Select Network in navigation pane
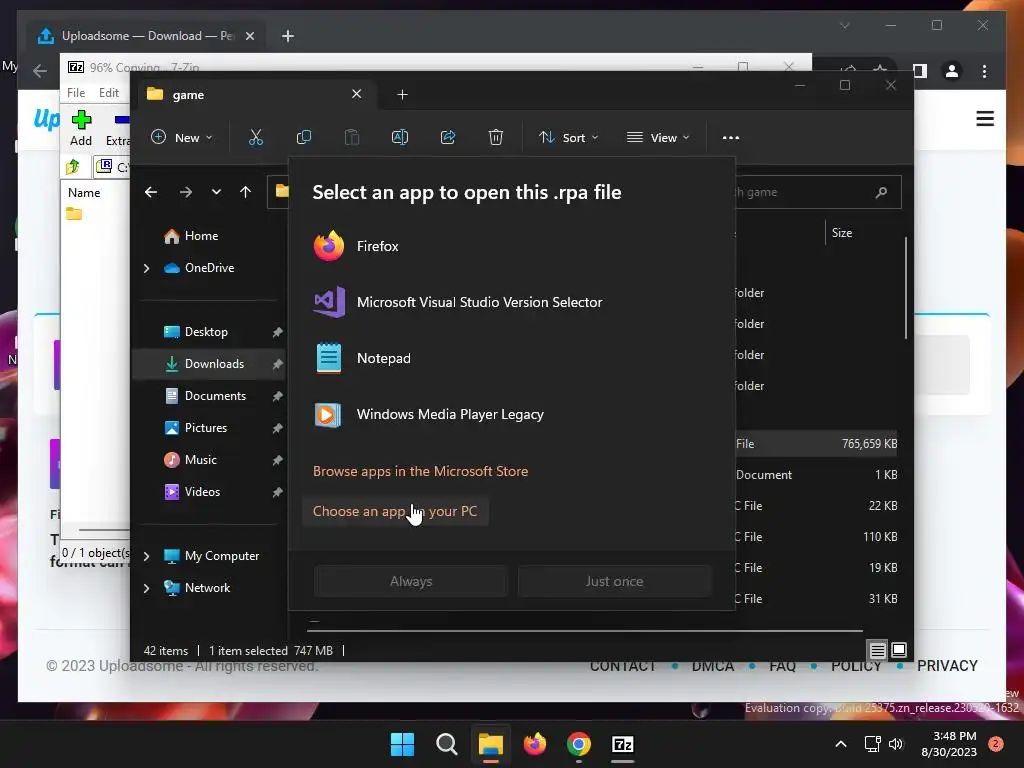Image resolution: width=1024 pixels, height=768 pixels. [x=207, y=588]
